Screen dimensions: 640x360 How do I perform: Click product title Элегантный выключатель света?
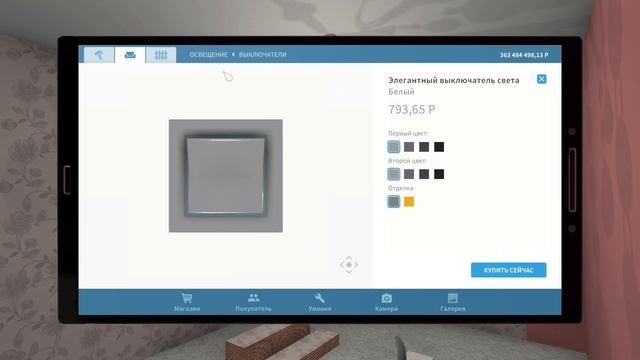click(453, 80)
